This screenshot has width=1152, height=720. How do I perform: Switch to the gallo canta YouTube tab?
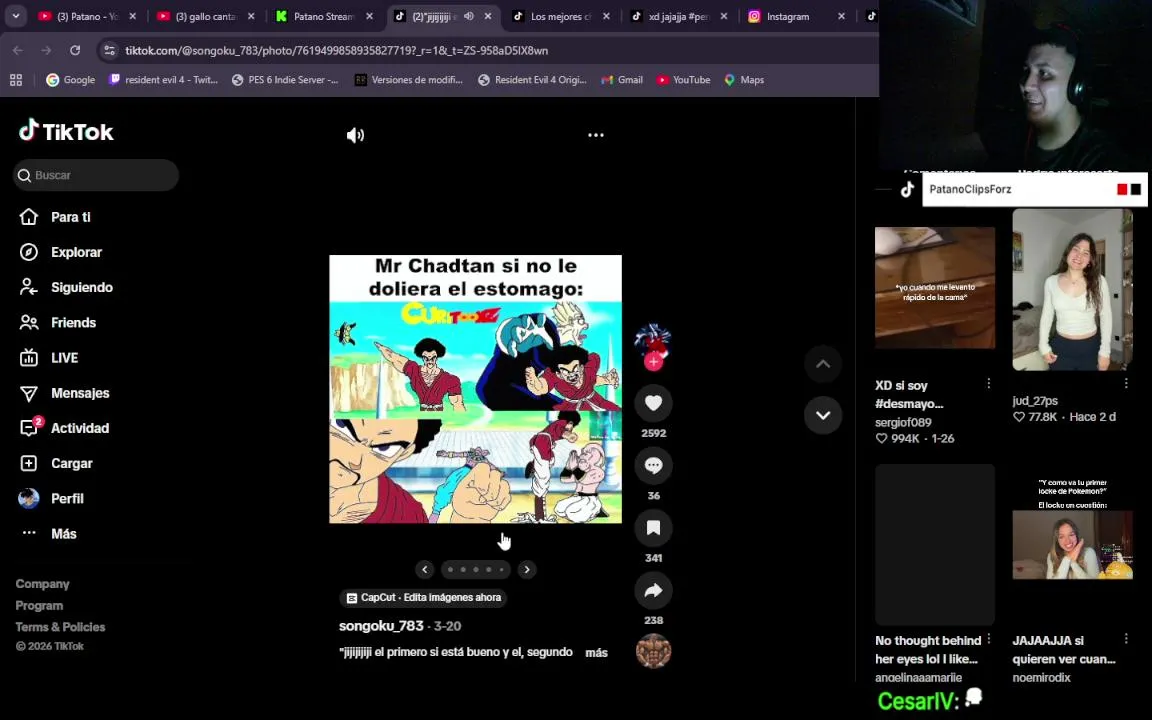(206, 16)
